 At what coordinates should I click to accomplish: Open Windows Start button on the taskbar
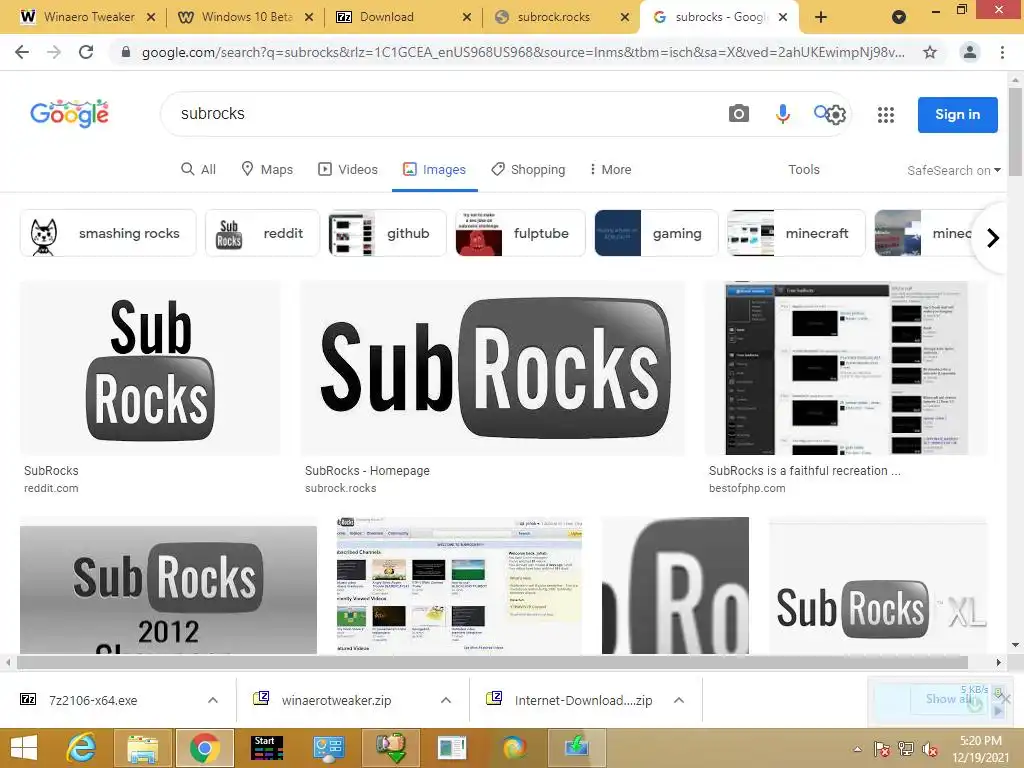(x=24, y=748)
